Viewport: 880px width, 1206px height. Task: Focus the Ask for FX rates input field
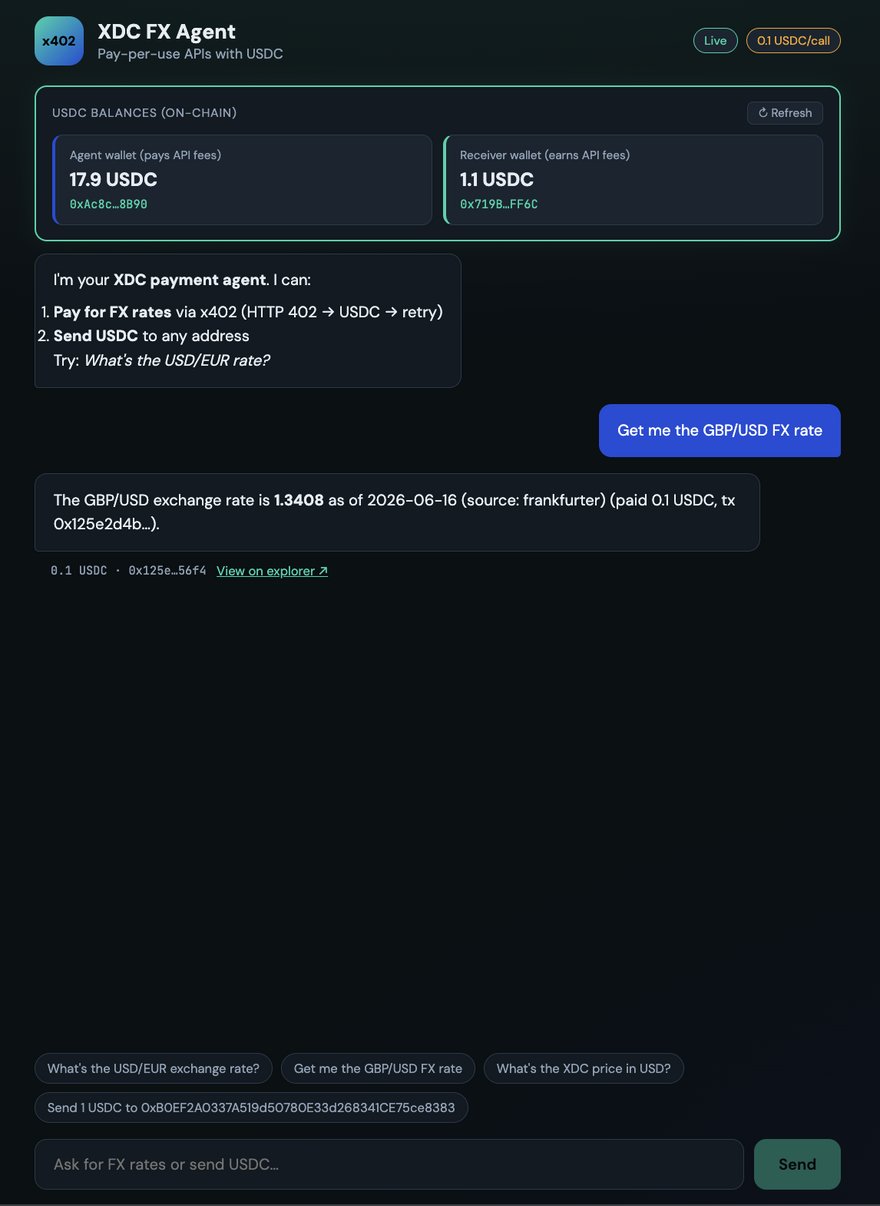389,1164
